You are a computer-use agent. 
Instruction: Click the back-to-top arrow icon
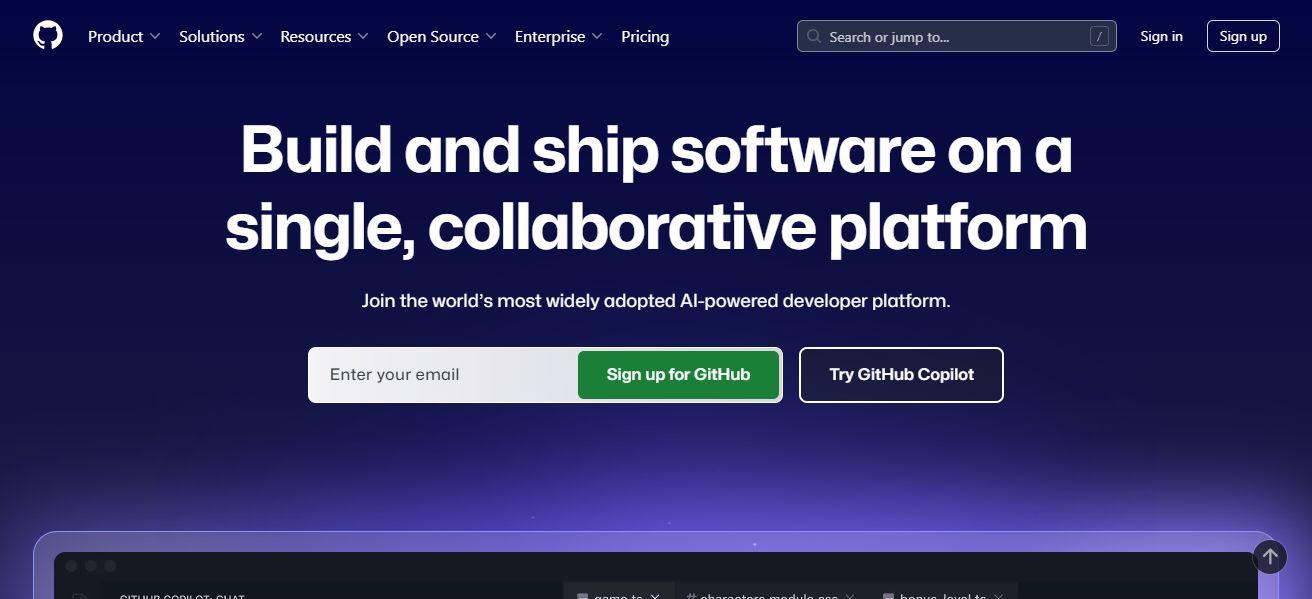(1269, 556)
